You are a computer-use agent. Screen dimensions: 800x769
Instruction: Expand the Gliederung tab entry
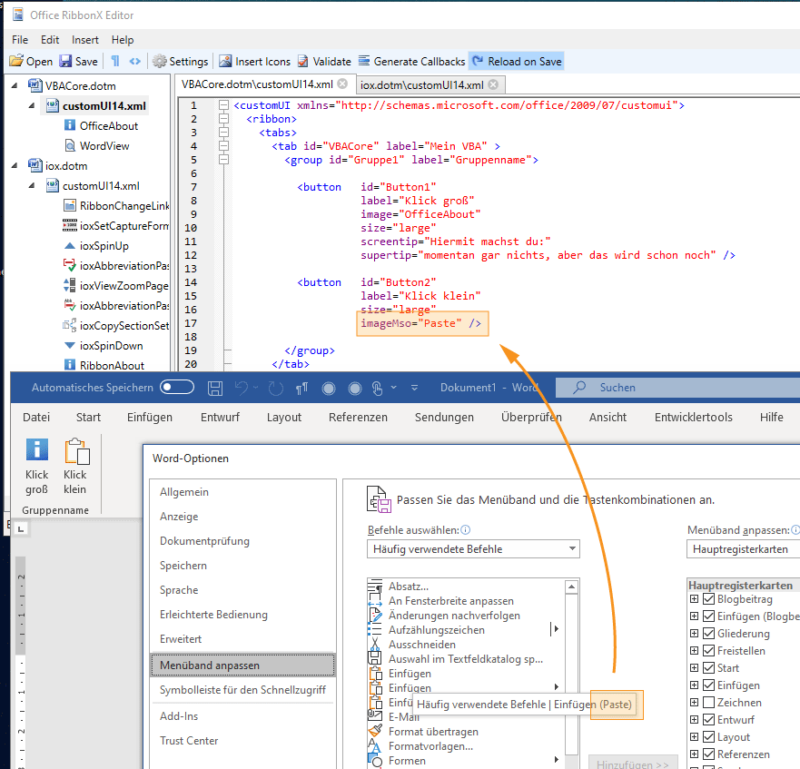tap(694, 634)
